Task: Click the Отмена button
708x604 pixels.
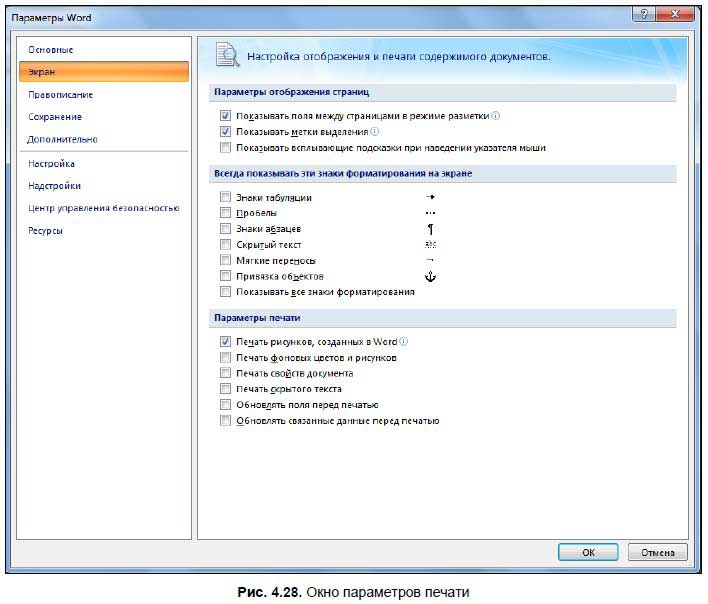Action: click(x=657, y=552)
